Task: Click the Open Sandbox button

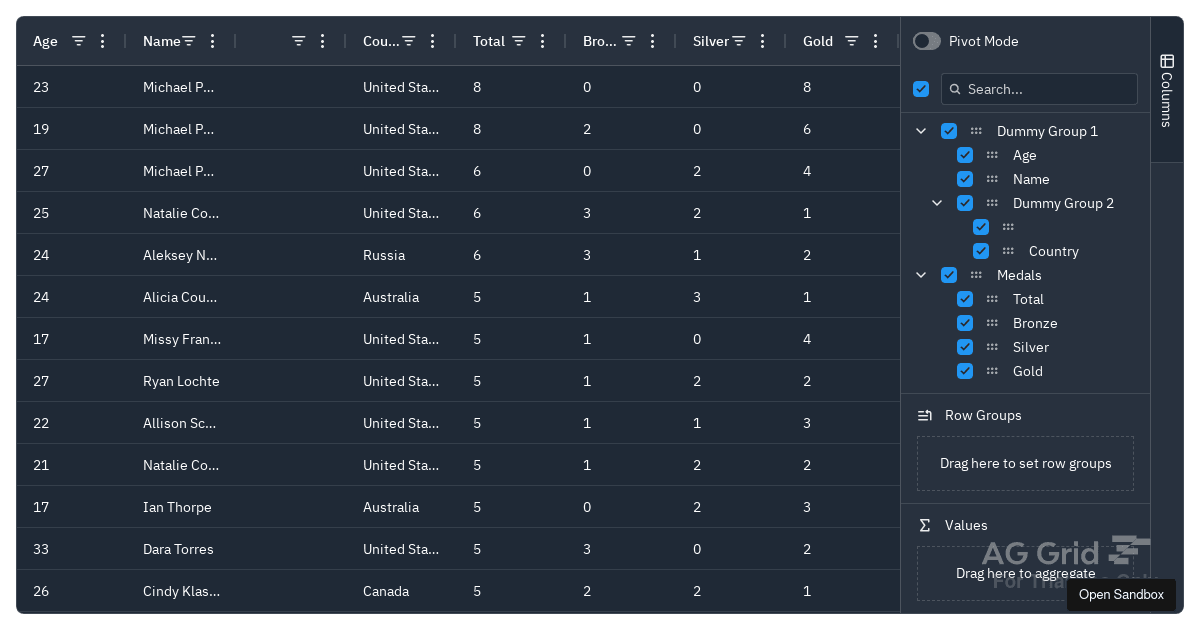Action: (x=1121, y=595)
